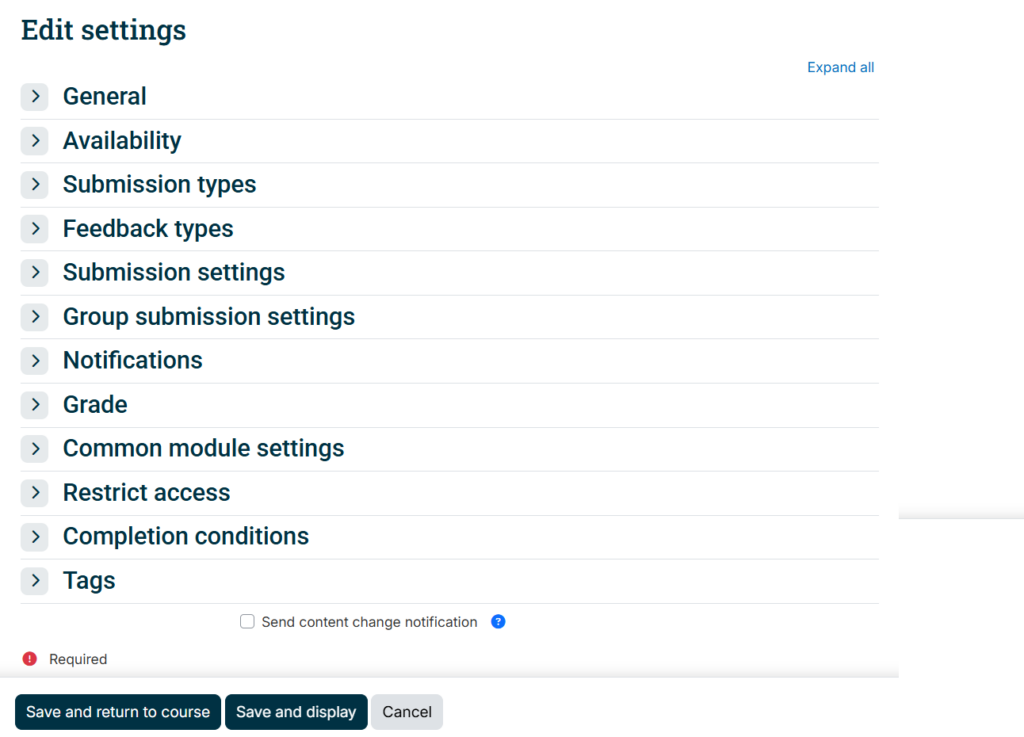
Task: Expand the General section chevron
Action: [x=35, y=97]
